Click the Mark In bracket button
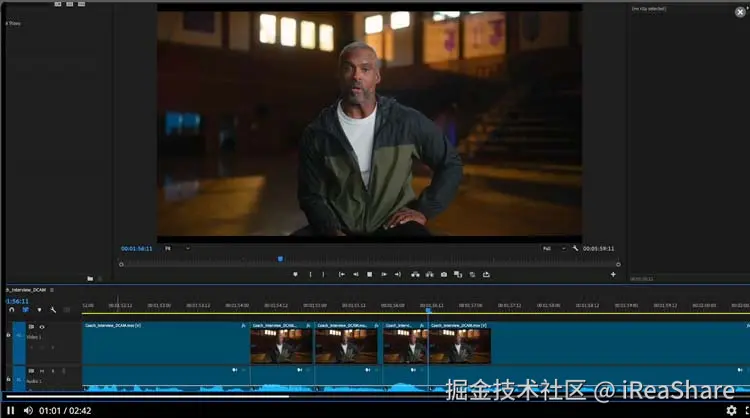The height and width of the screenshot is (418, 750). [310, 275]
